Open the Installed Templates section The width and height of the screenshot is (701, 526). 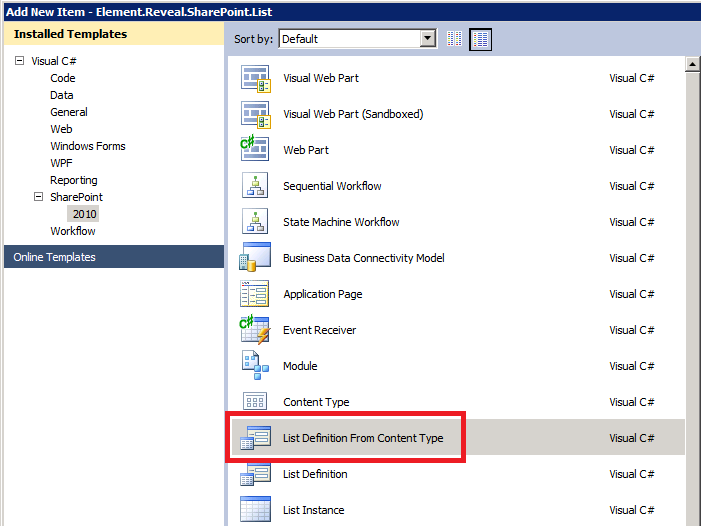pyautogui.click(x=114, y=34)
